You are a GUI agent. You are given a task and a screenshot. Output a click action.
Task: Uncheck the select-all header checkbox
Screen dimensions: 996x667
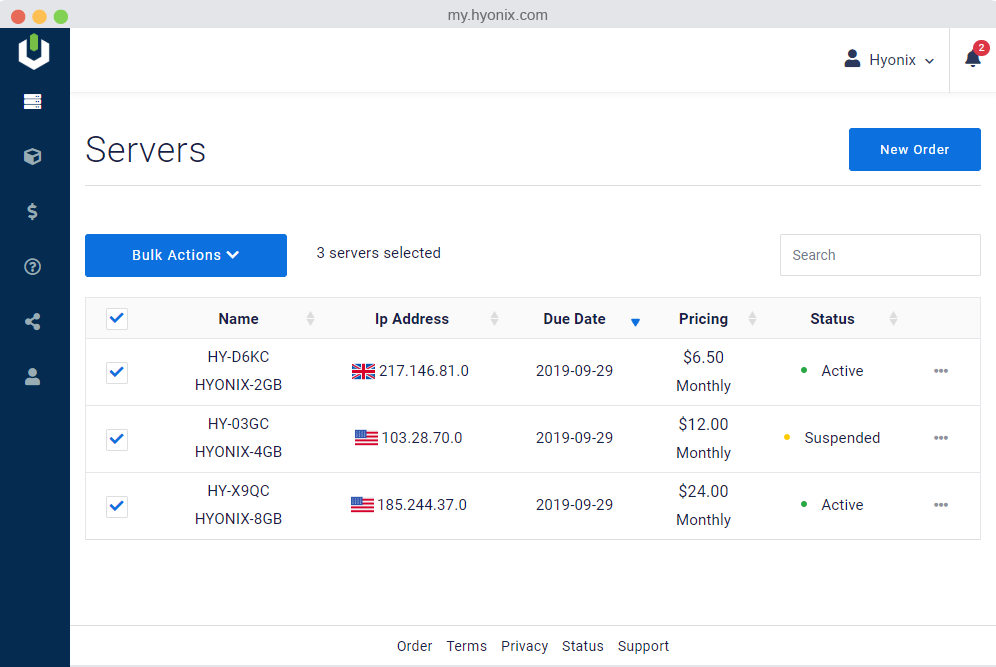(117, 319)
